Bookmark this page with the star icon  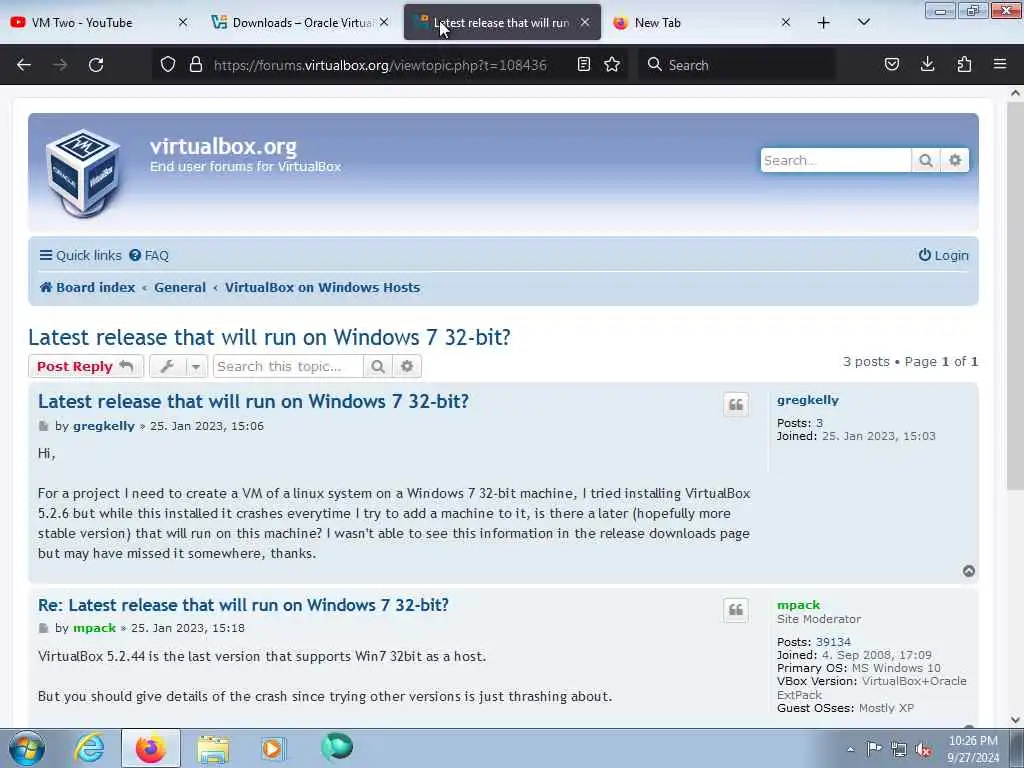612,64
